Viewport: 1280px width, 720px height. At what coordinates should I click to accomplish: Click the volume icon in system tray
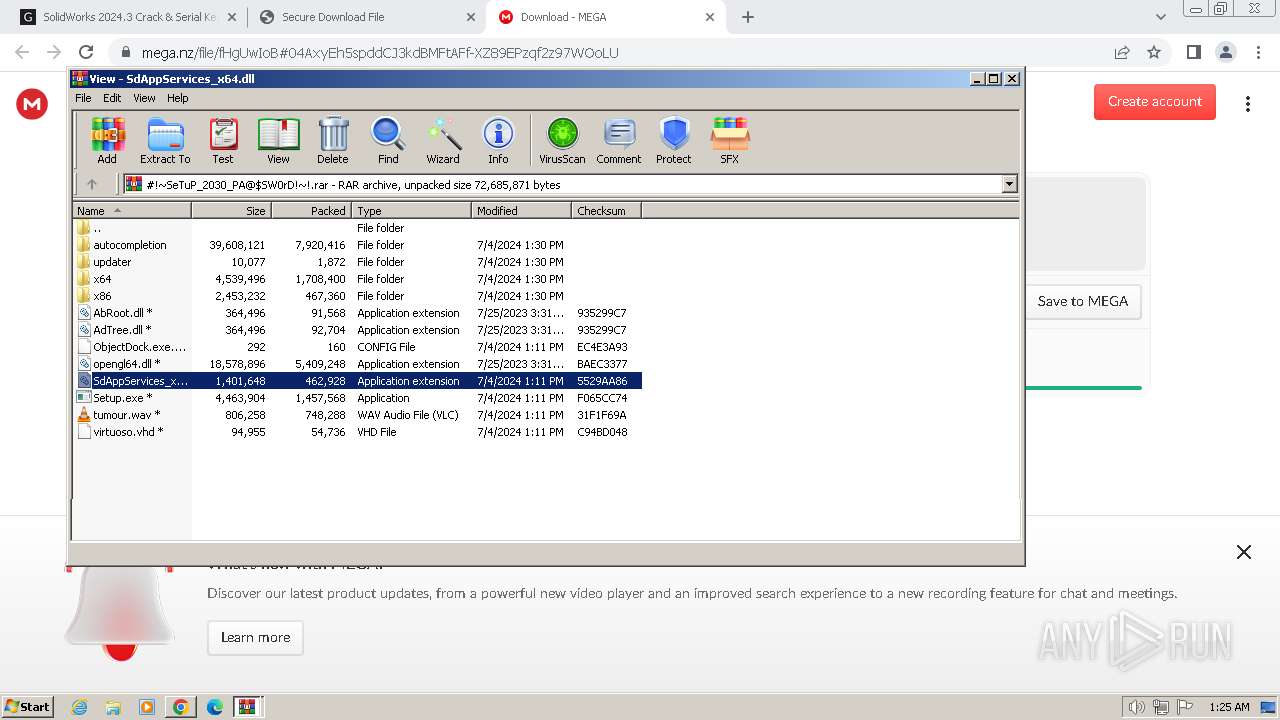pyautogui.click(x=1136, y=707)
